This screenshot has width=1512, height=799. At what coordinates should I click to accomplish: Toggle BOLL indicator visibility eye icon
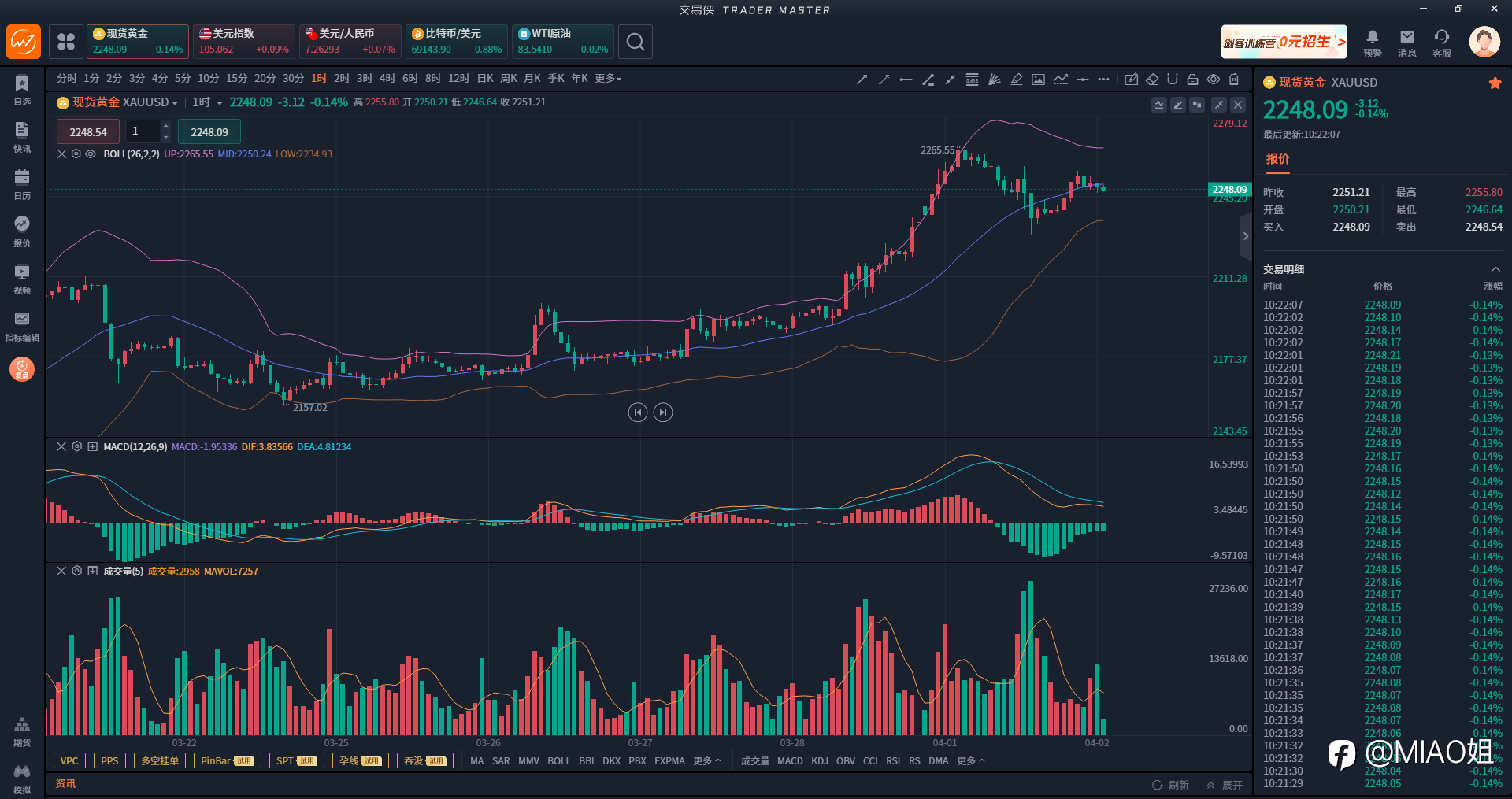pyautogui.click(x=91, y=154)
